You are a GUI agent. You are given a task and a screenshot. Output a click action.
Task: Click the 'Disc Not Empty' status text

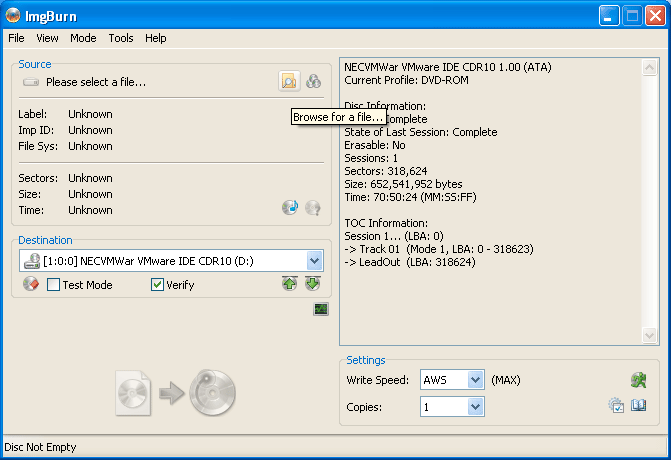pyautogui.click(x=40, y=447)
